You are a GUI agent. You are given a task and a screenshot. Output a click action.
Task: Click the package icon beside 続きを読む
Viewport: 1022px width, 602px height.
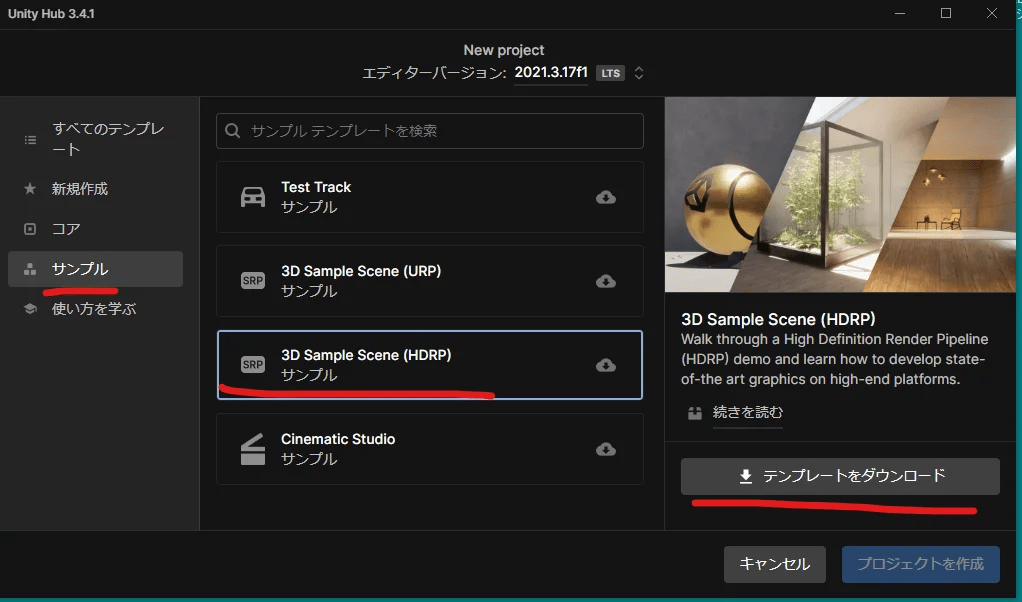coord(695,413)
